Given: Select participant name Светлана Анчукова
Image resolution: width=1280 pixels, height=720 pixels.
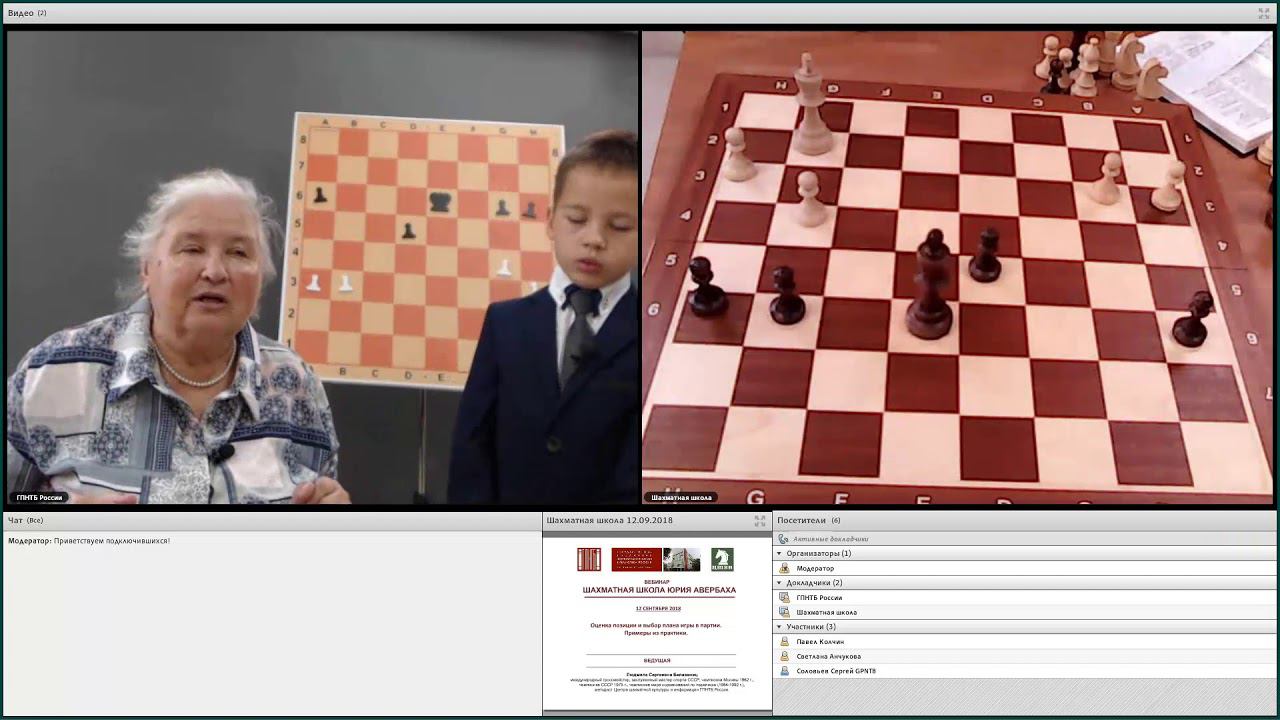Looking at the screenshot, I should [828, 656].
